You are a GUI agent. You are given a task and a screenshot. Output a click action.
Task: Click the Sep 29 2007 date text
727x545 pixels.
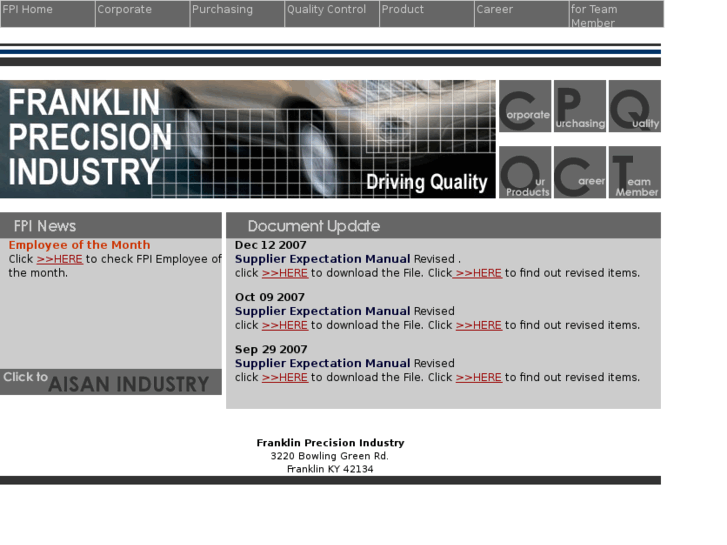[x=271, y=349]
